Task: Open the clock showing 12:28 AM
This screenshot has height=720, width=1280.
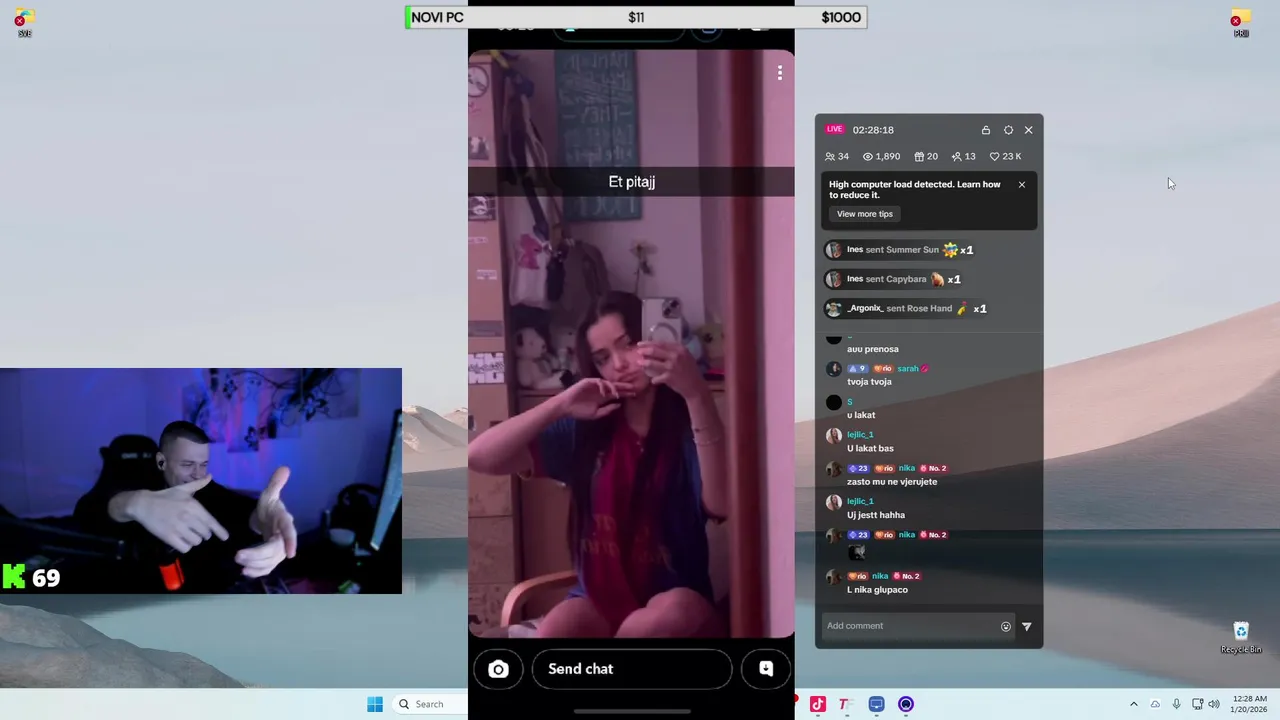Action: (1250, 704)
